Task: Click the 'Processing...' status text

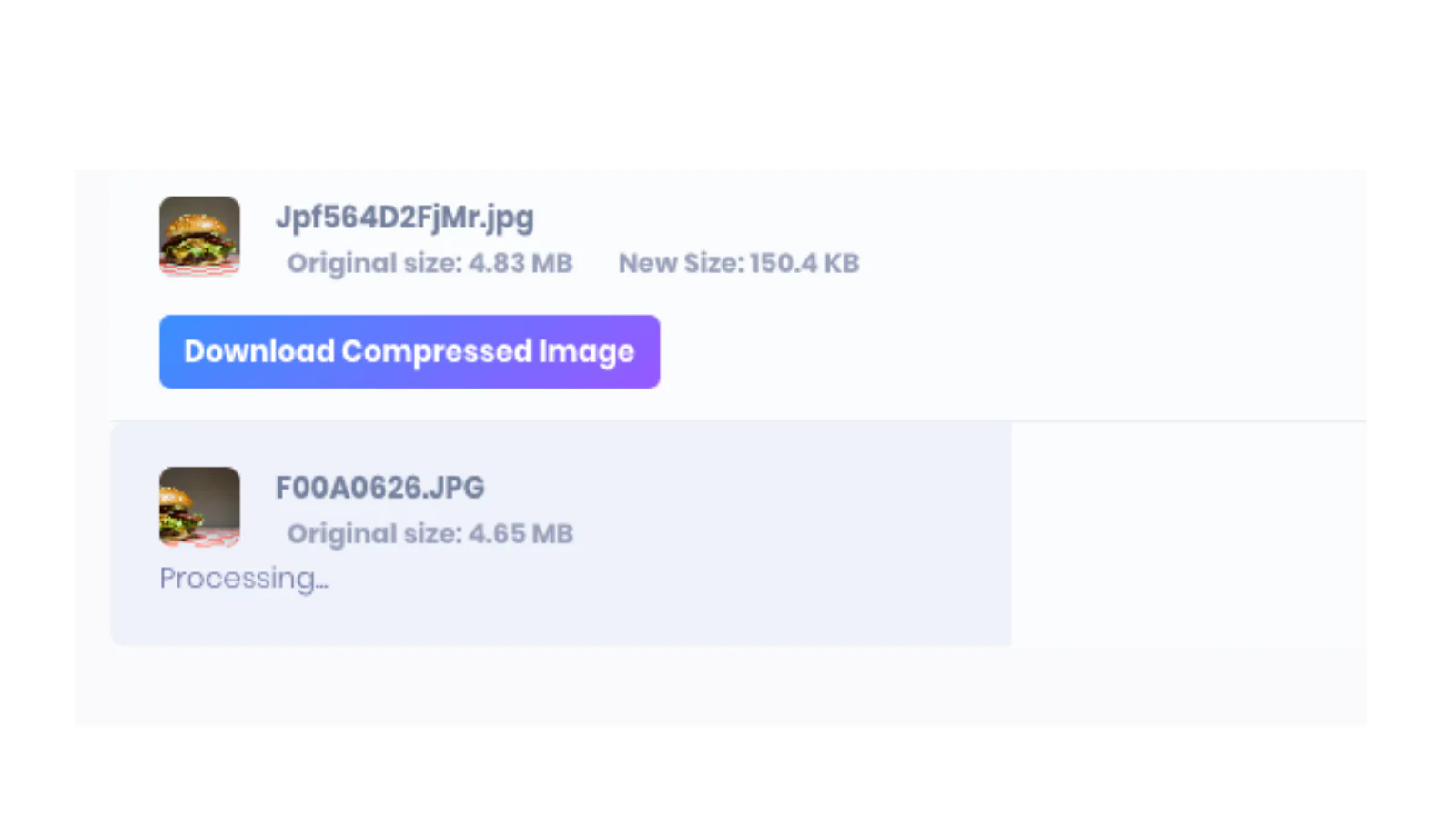Action: [244, 579]
